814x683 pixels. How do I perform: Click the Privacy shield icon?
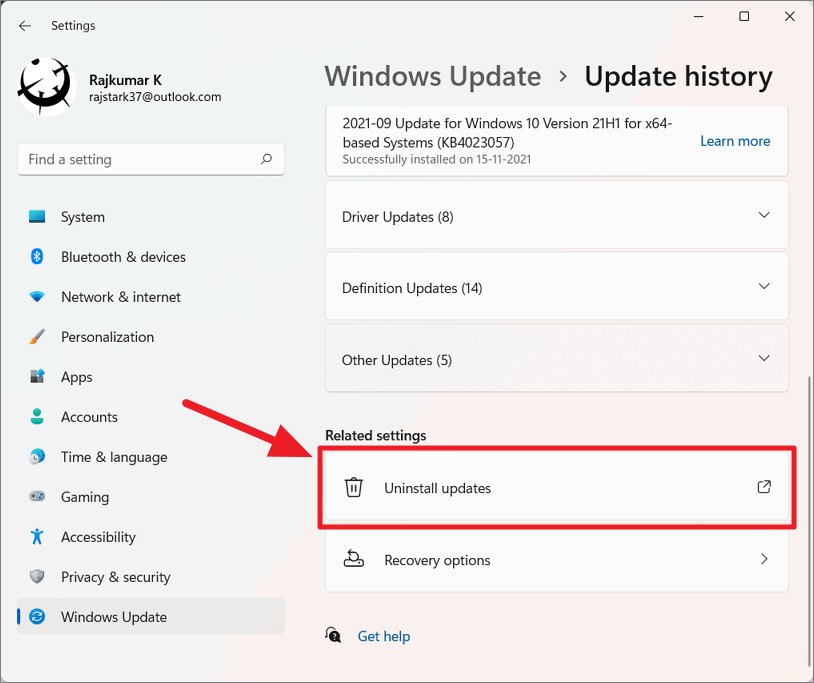pos(37,576)
